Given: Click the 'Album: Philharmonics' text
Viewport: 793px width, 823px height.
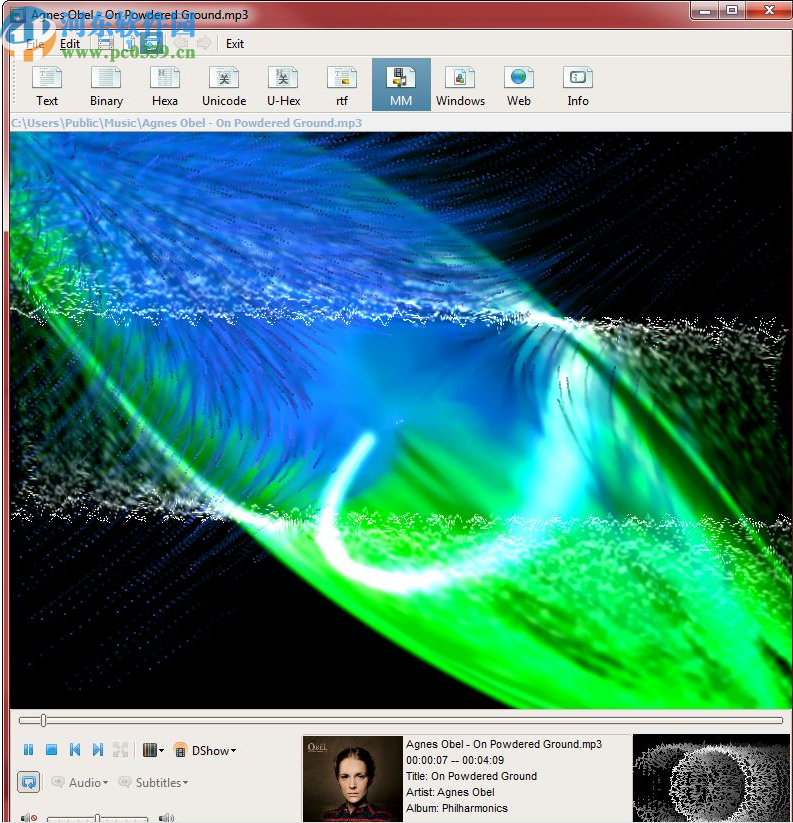Looking at the screenshot, I should (457, 808).
